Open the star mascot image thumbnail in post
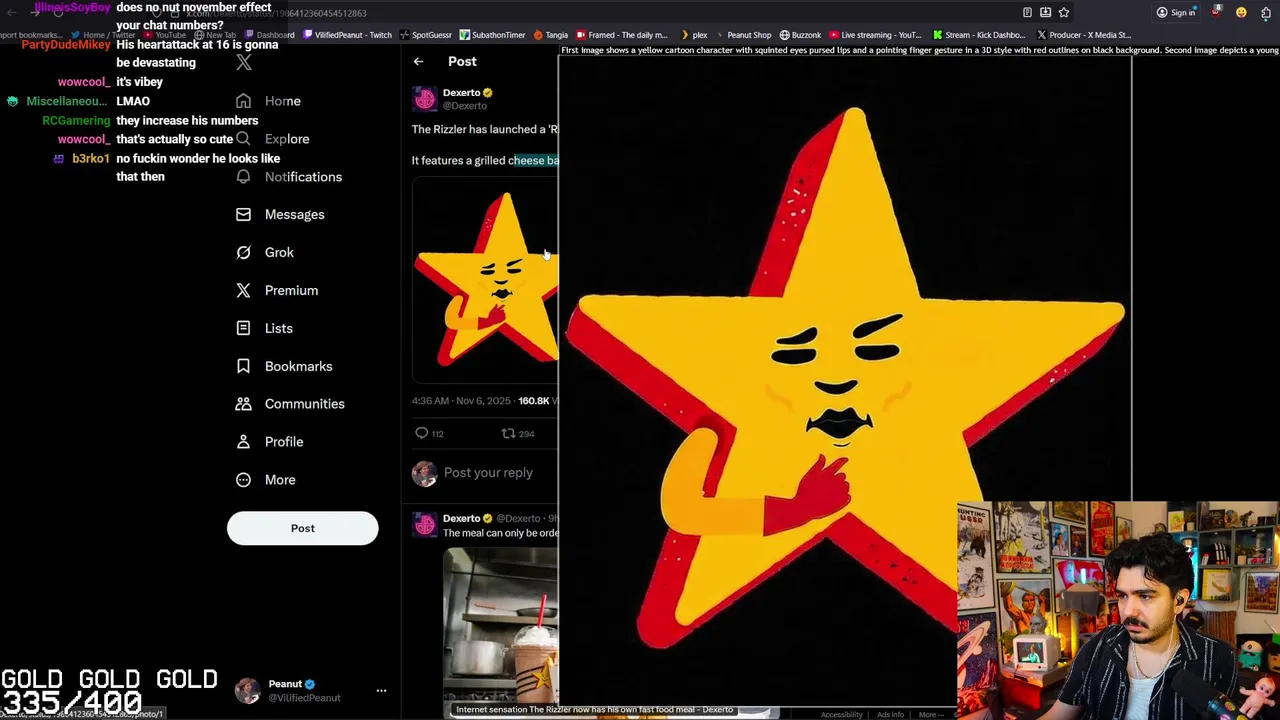Screen dimensions: 1280x720 (x=486, y=280)
